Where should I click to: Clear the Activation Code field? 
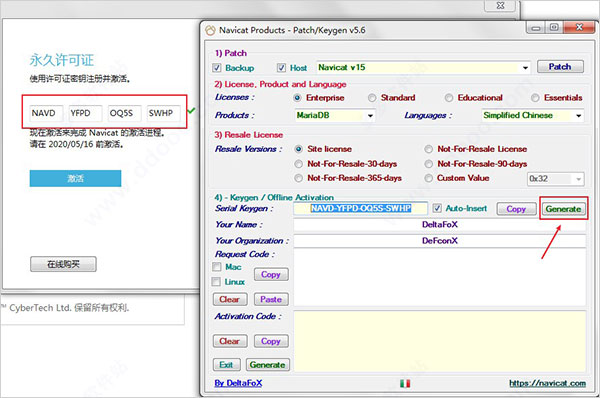click(230, 341)
